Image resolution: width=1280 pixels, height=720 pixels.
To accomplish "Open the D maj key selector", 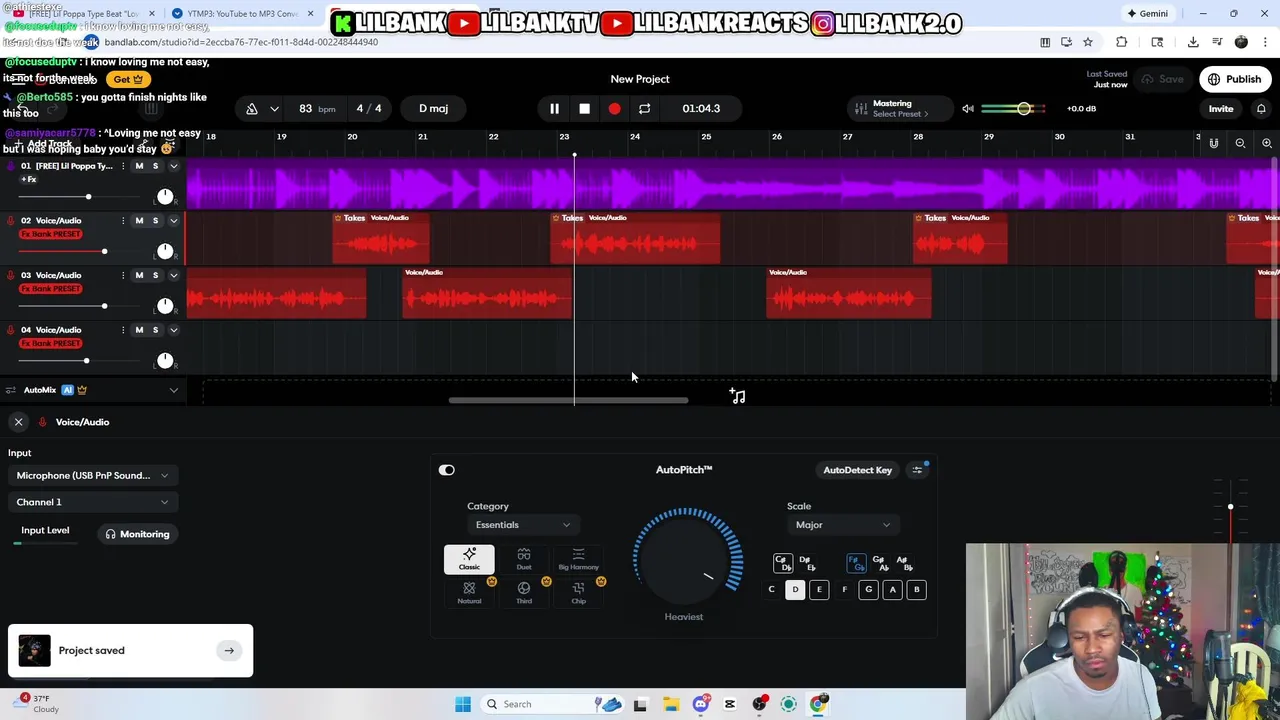I will tap(433, 108).
